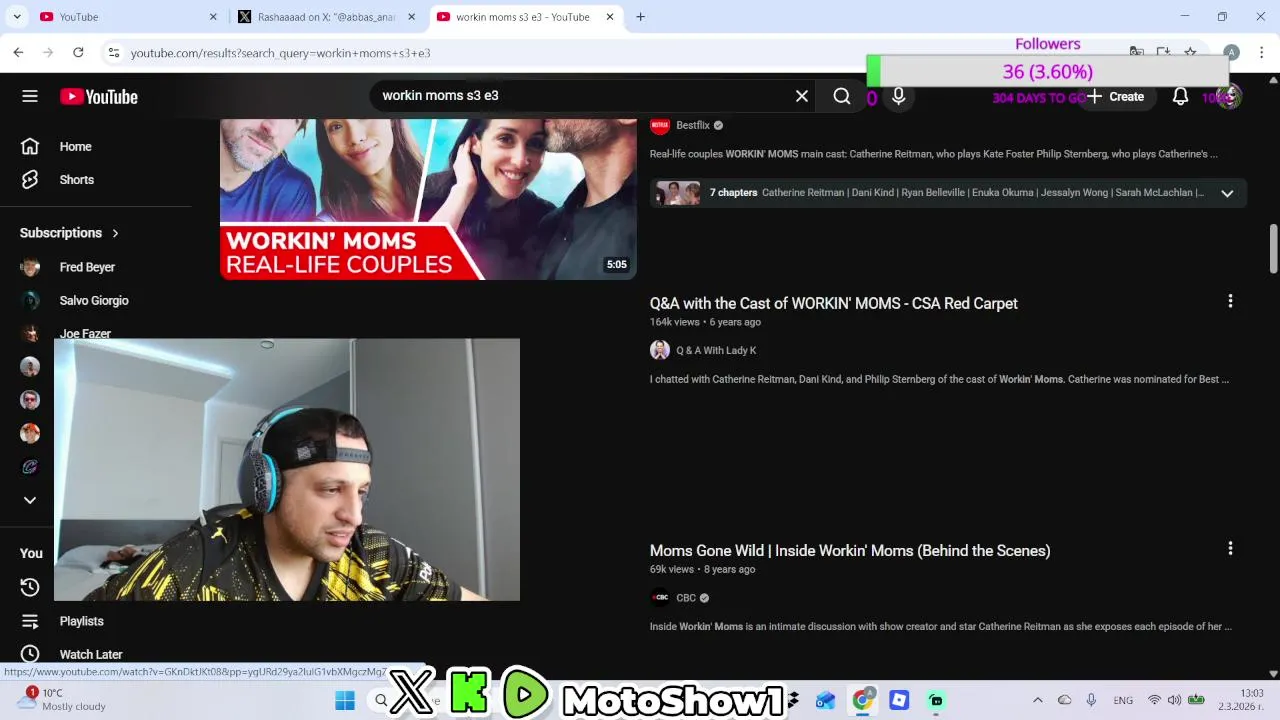Start voice search with the microphone
Viewport: 1280px width, 720px height.
pos(898,96)
